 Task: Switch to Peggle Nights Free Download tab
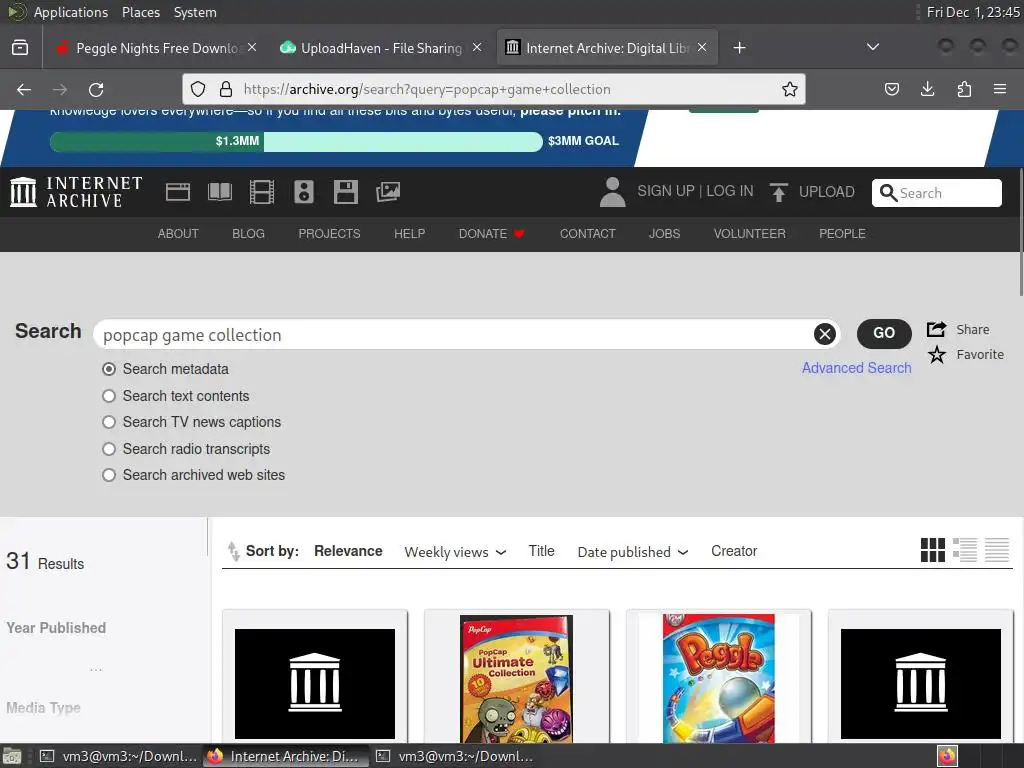click(x=148, y=48)
